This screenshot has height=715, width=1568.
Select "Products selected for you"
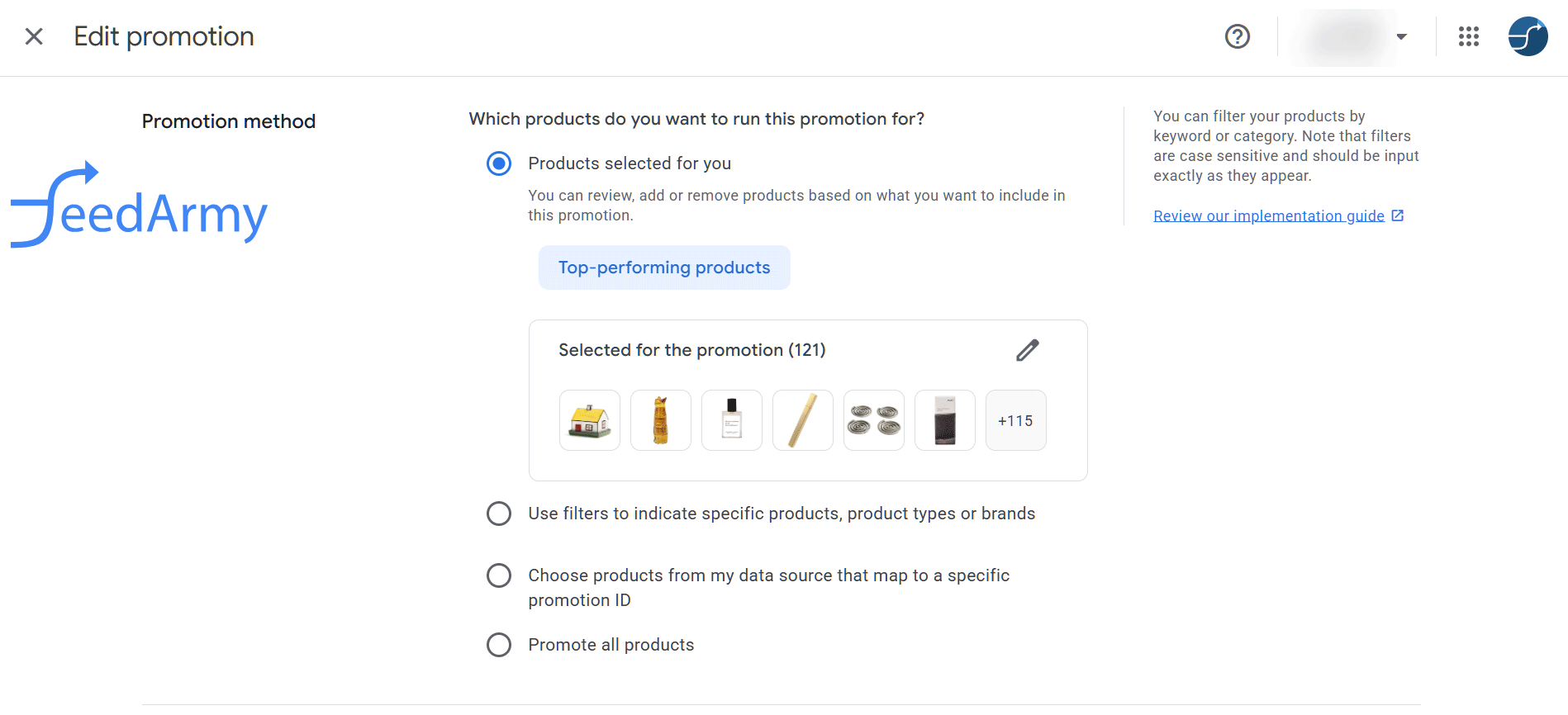tap(499, 163)
